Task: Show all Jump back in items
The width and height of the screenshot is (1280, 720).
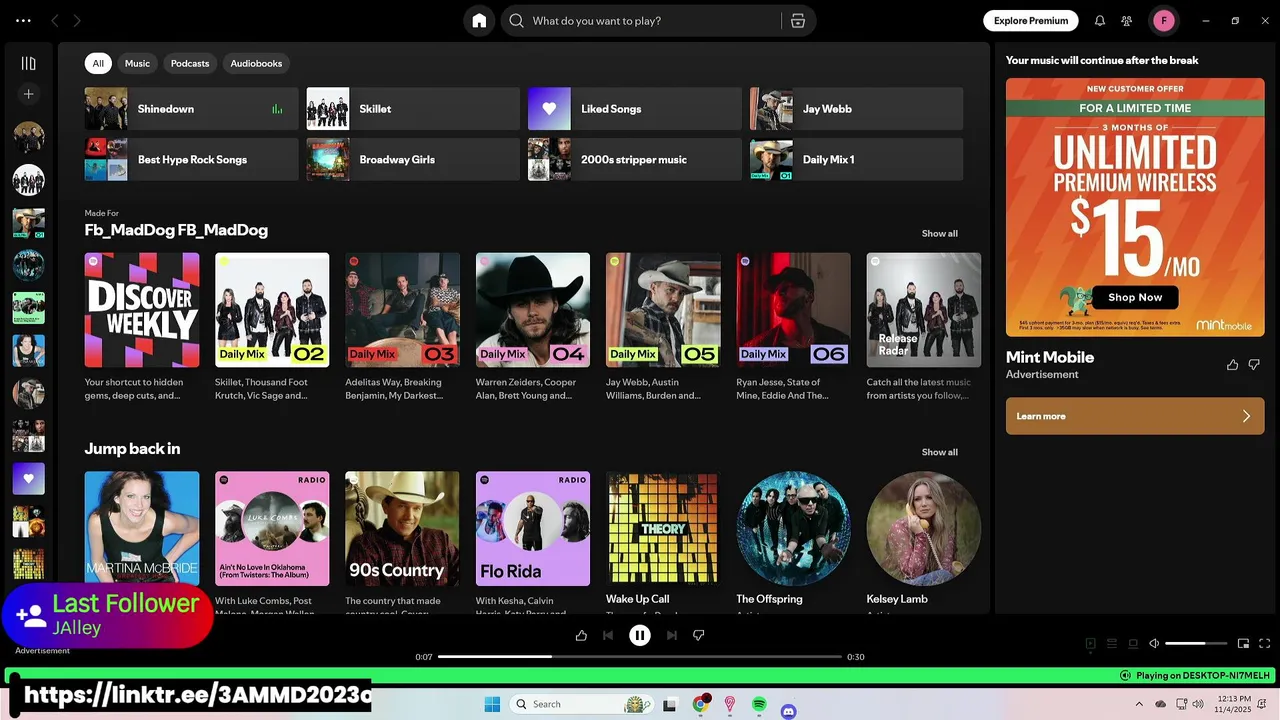Action: click(x=939, y=452)
